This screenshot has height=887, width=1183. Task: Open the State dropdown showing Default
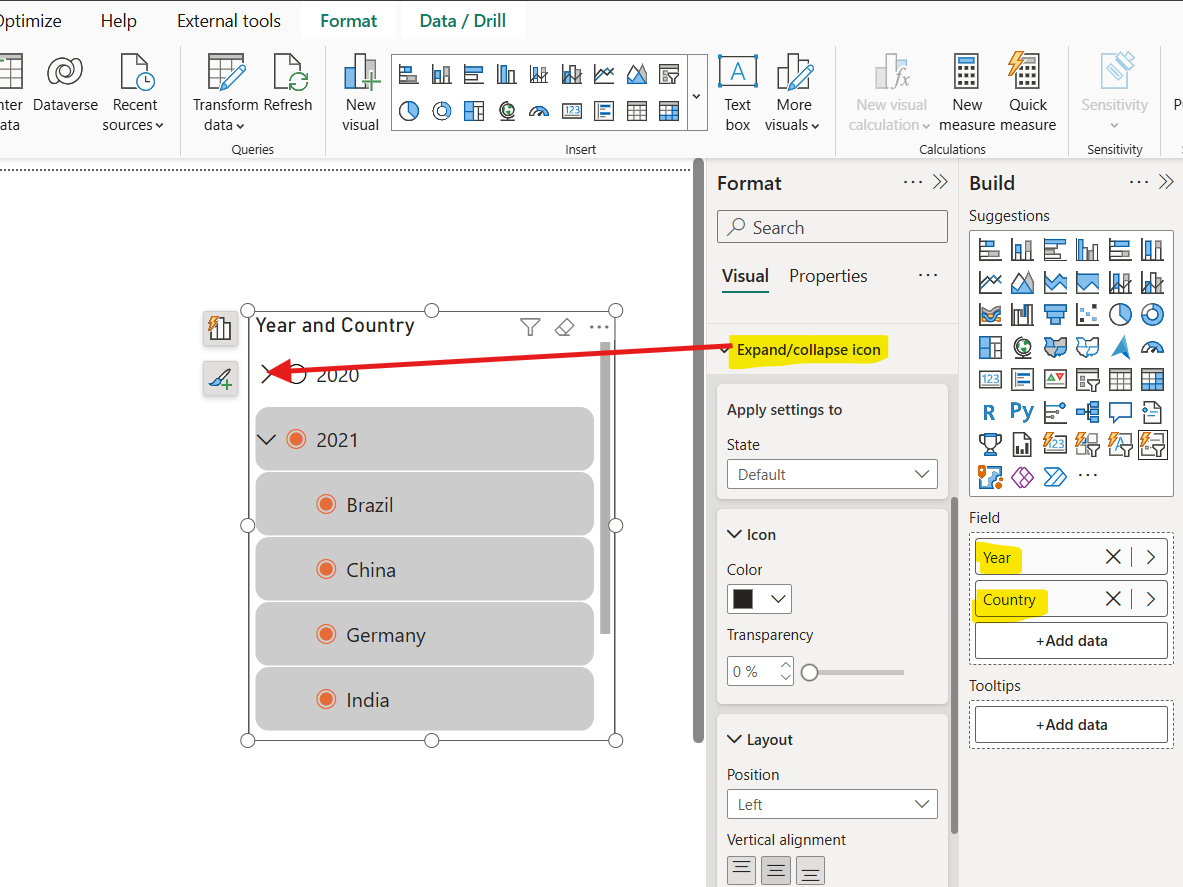coord(832,474)
